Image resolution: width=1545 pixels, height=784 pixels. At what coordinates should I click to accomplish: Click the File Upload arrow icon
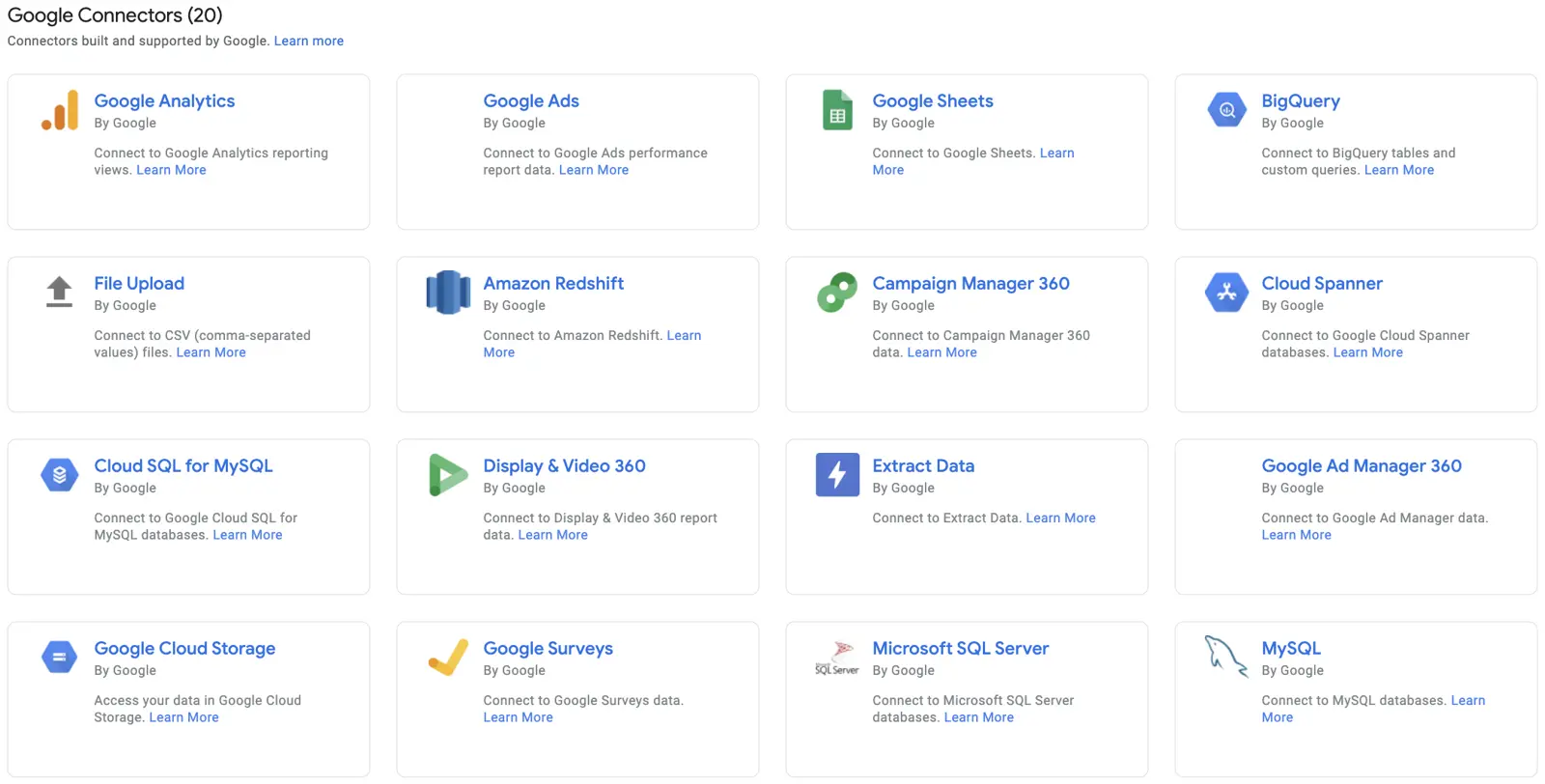point(60,292)
